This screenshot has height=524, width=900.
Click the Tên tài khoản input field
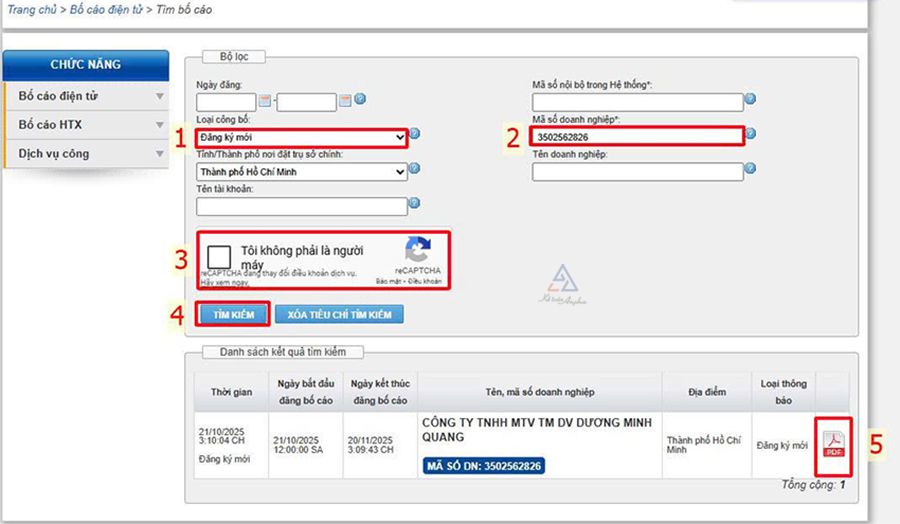coord(302,206)
